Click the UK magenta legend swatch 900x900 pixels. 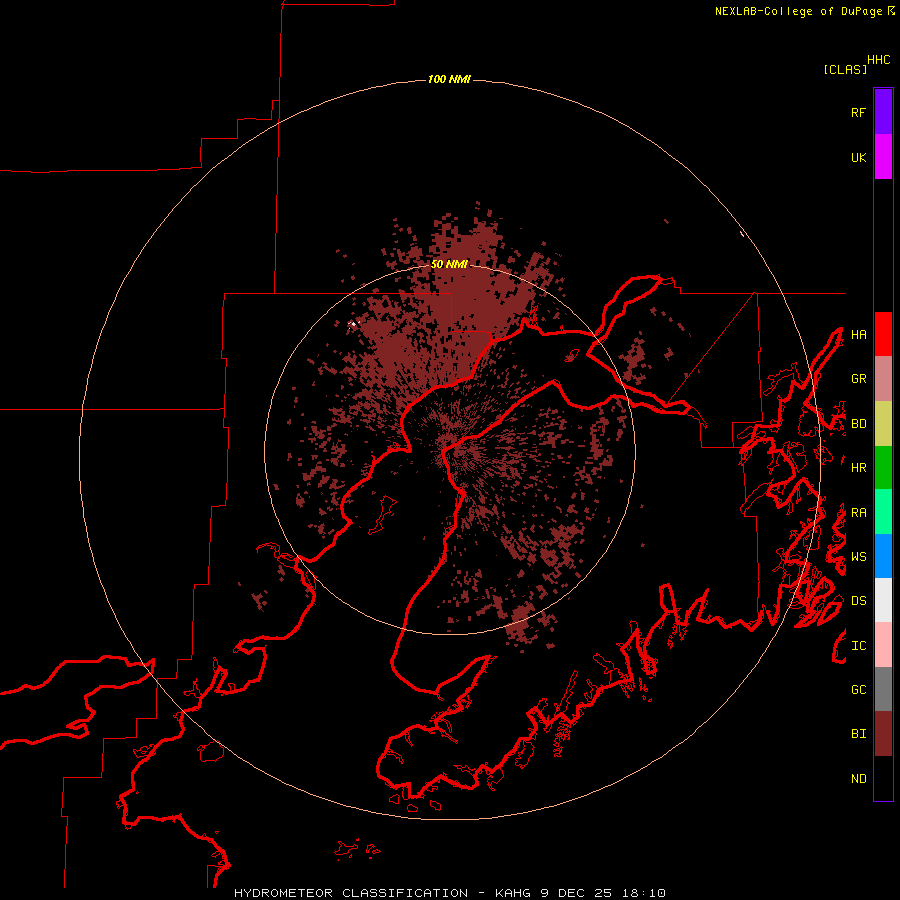883,157
